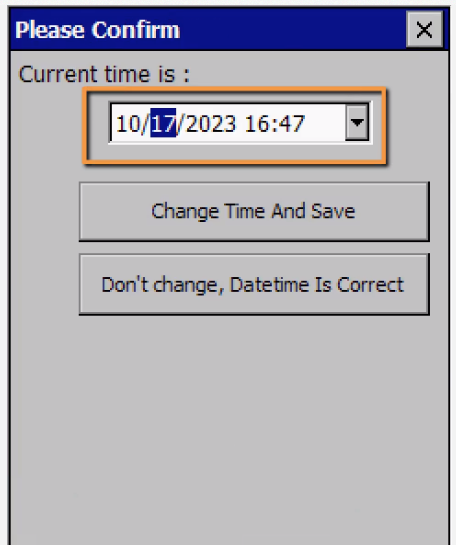Image resolution: width=456 pixels, height=545 pixels.
Task: Choose Don't change, Datetime Is Correct
Action: 254,285
